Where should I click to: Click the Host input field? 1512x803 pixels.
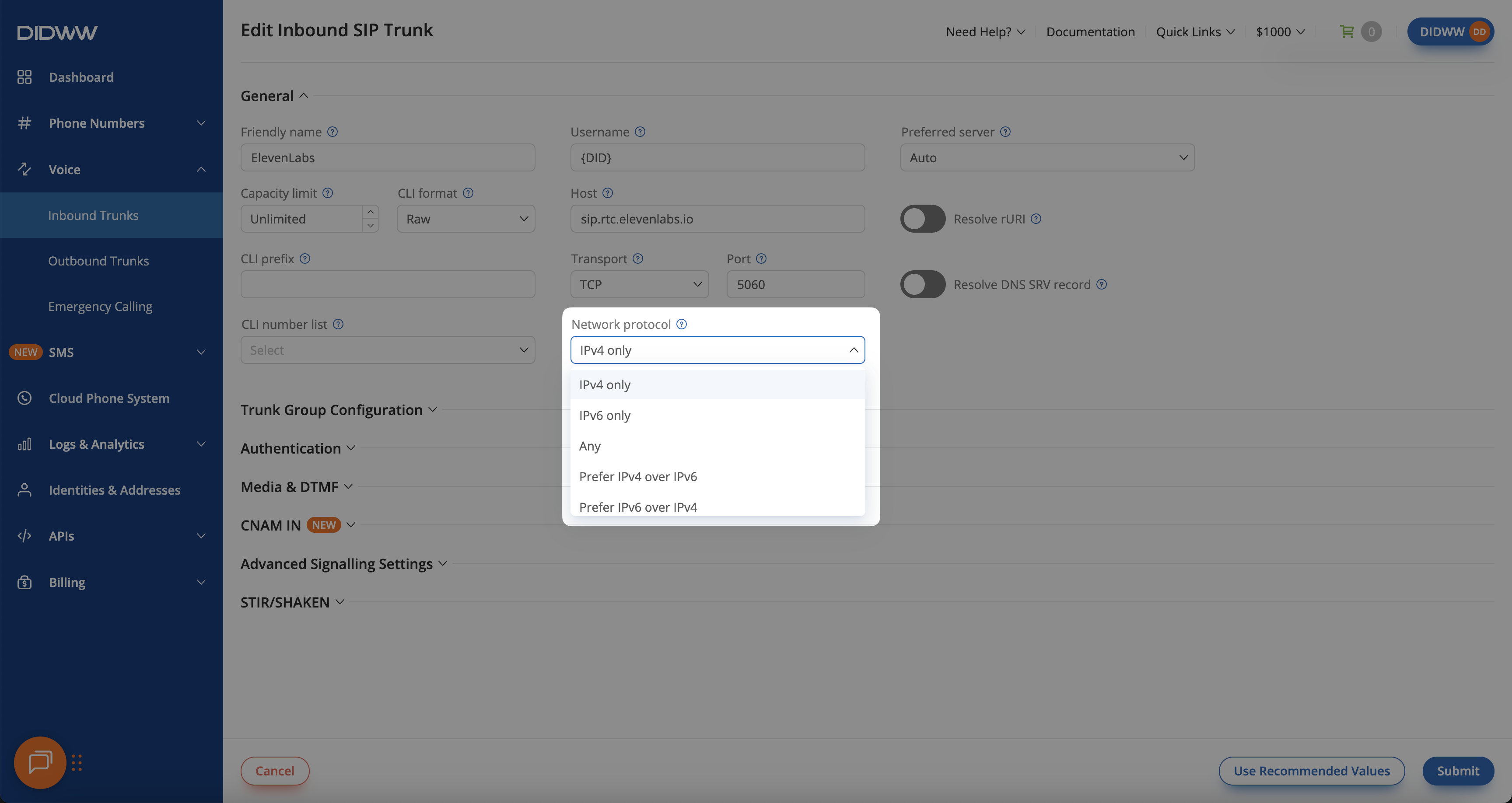pyautogui.click(x=717, y=219)
